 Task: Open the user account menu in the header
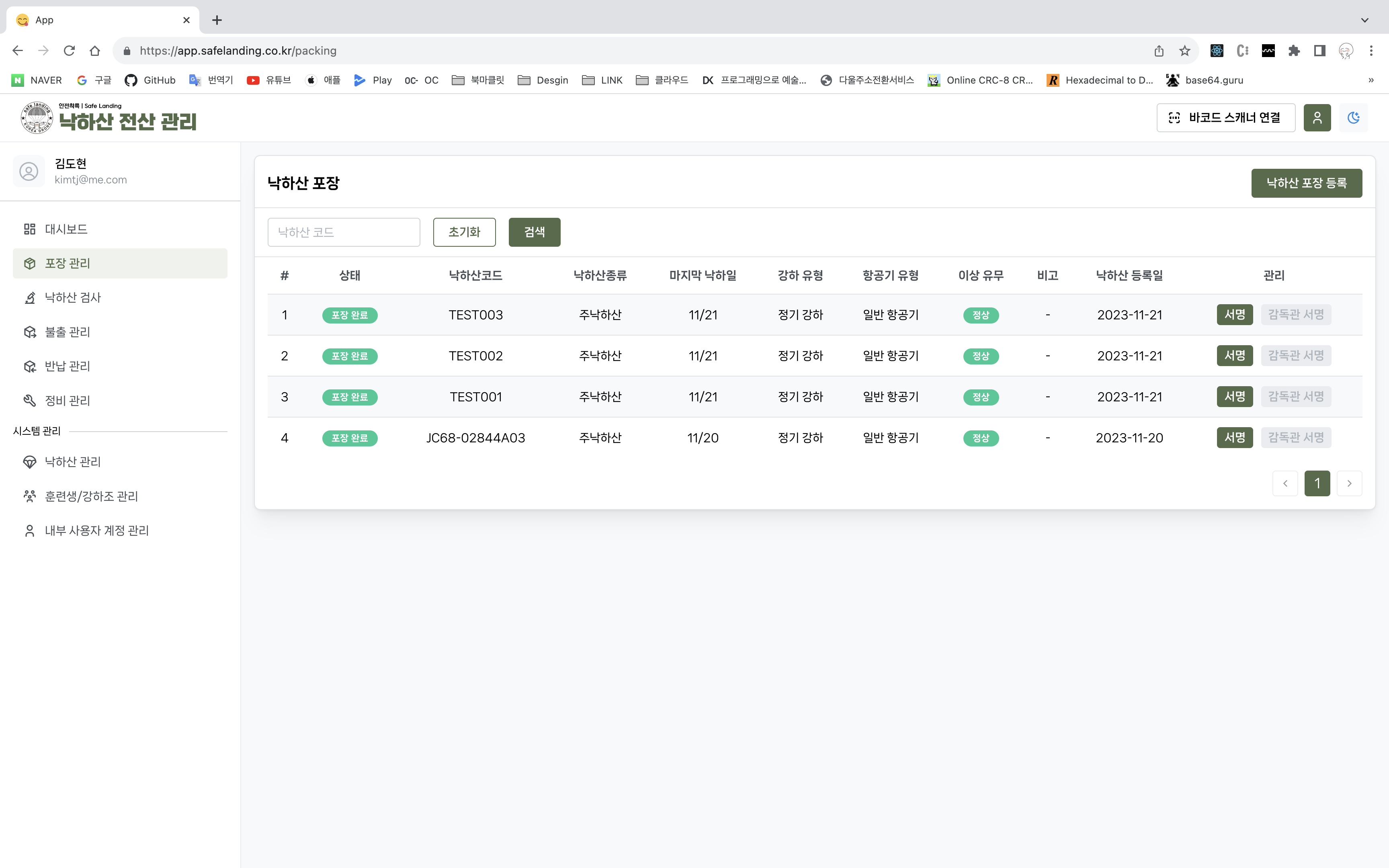(1317, 118)
